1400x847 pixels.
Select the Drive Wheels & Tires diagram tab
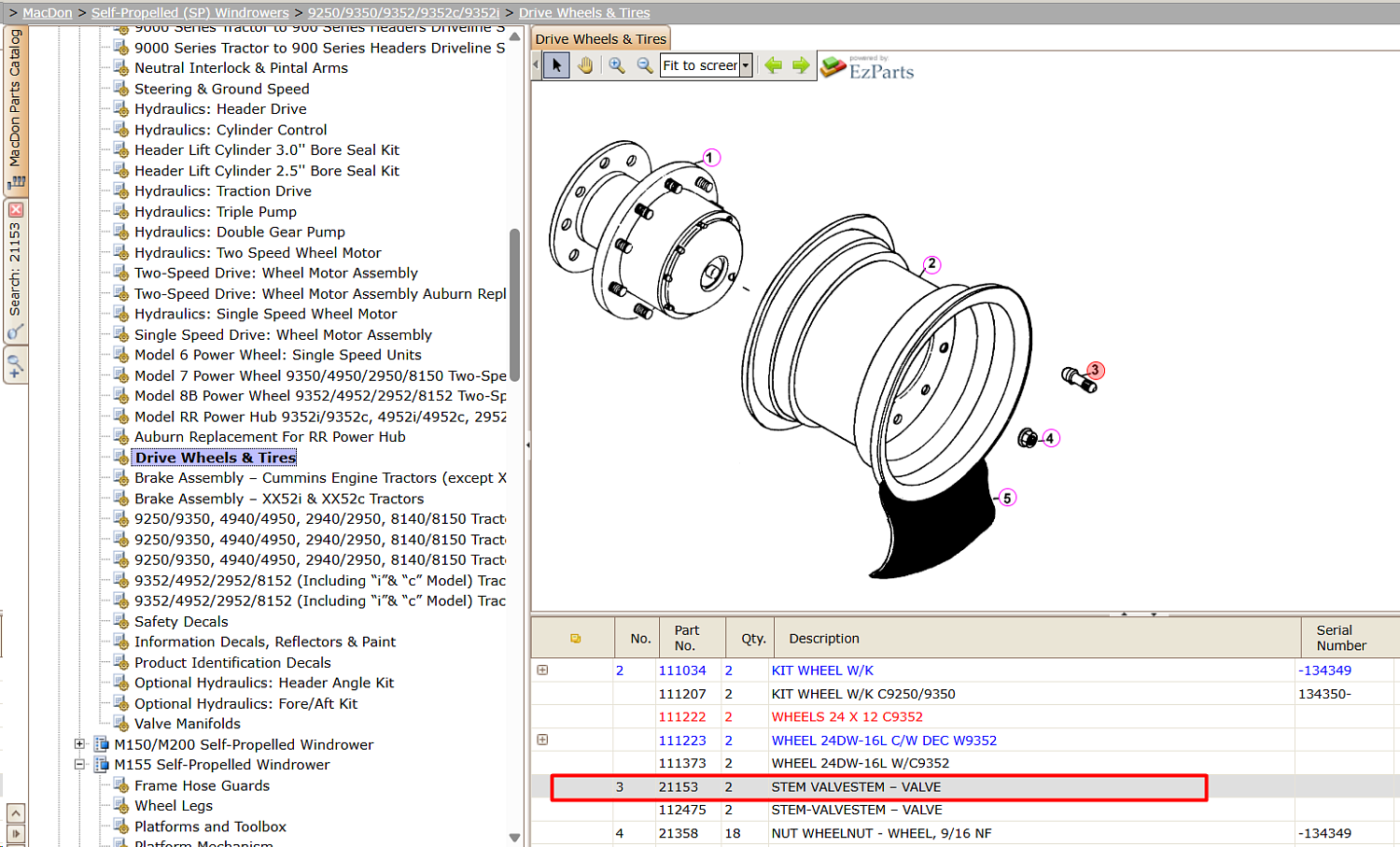(x=600, y=39)
